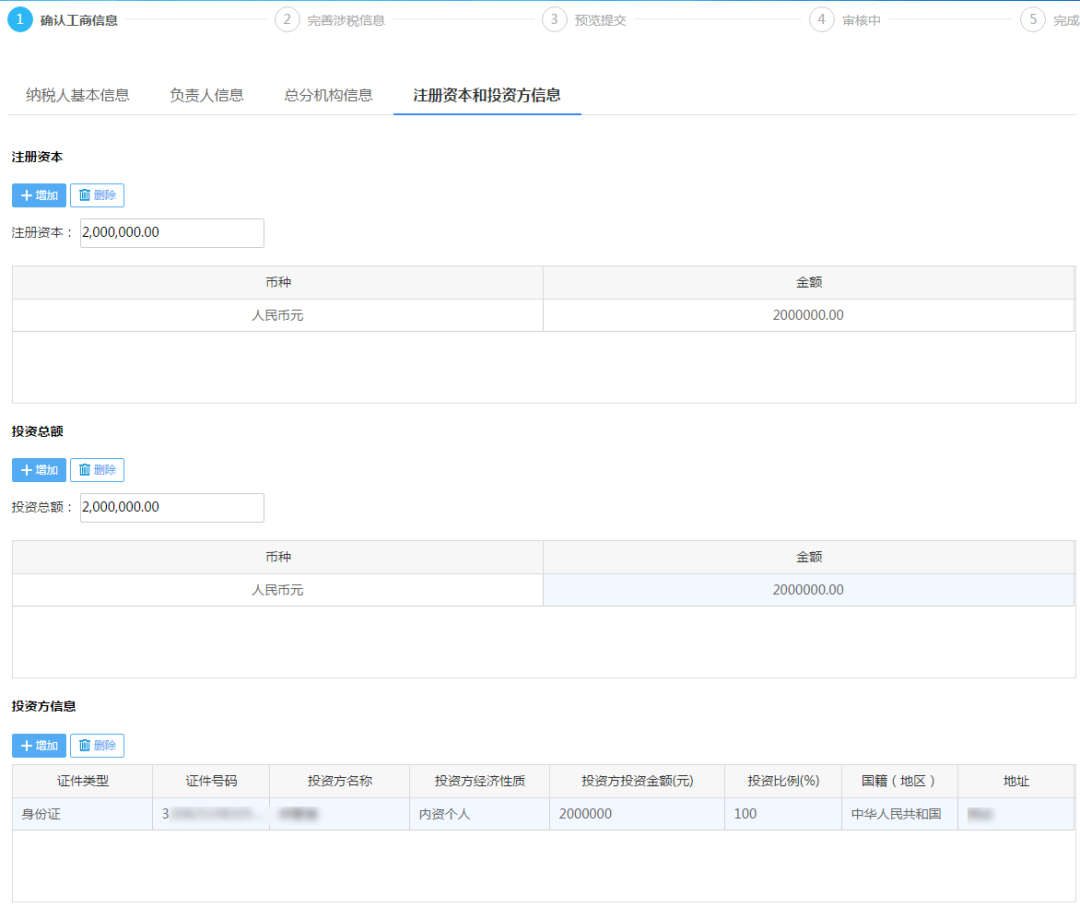This screenshot has height=919, width=1080.
Task: Click 删除 button under 投资方信息
Action: (x=97, y=745)
